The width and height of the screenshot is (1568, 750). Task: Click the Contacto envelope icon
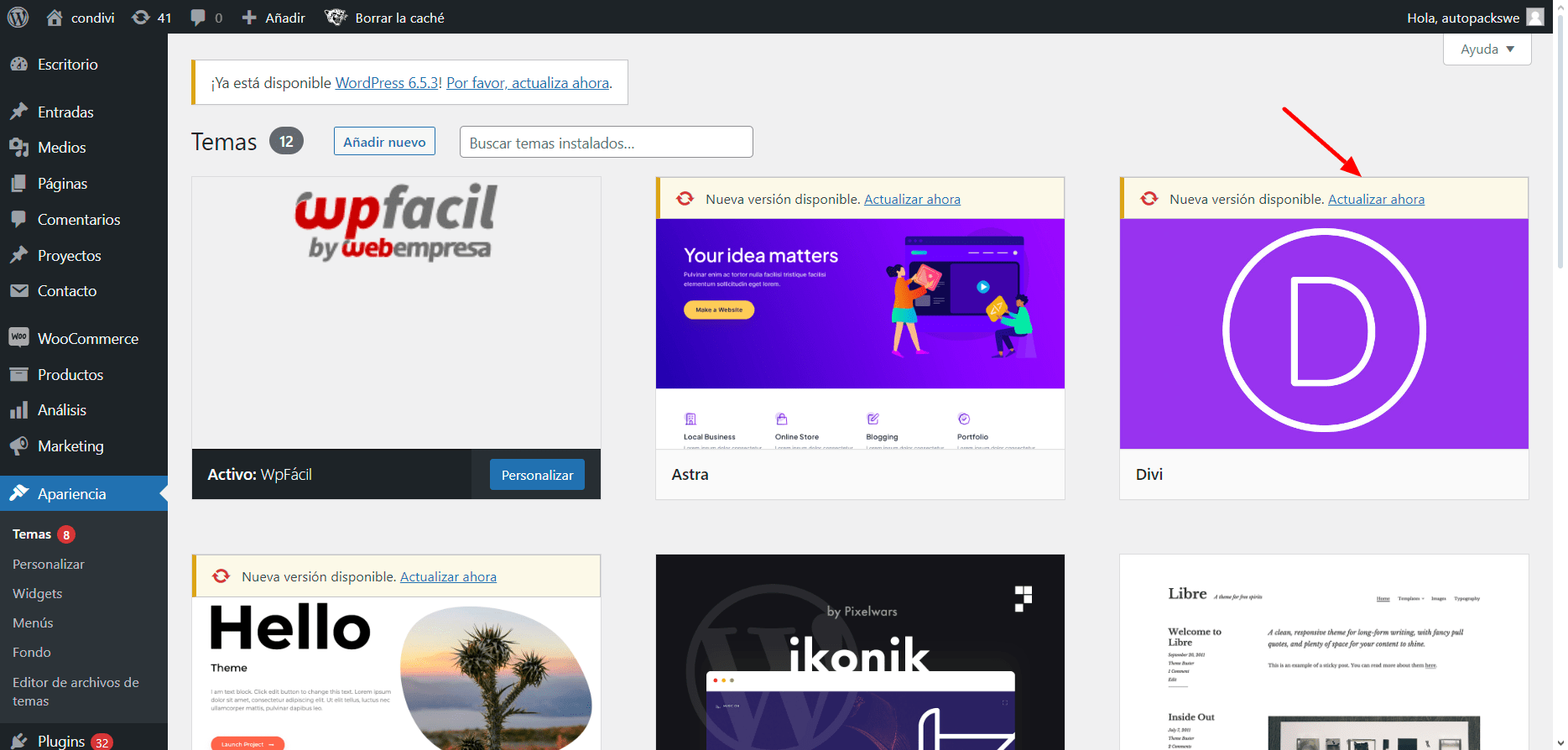19,291
